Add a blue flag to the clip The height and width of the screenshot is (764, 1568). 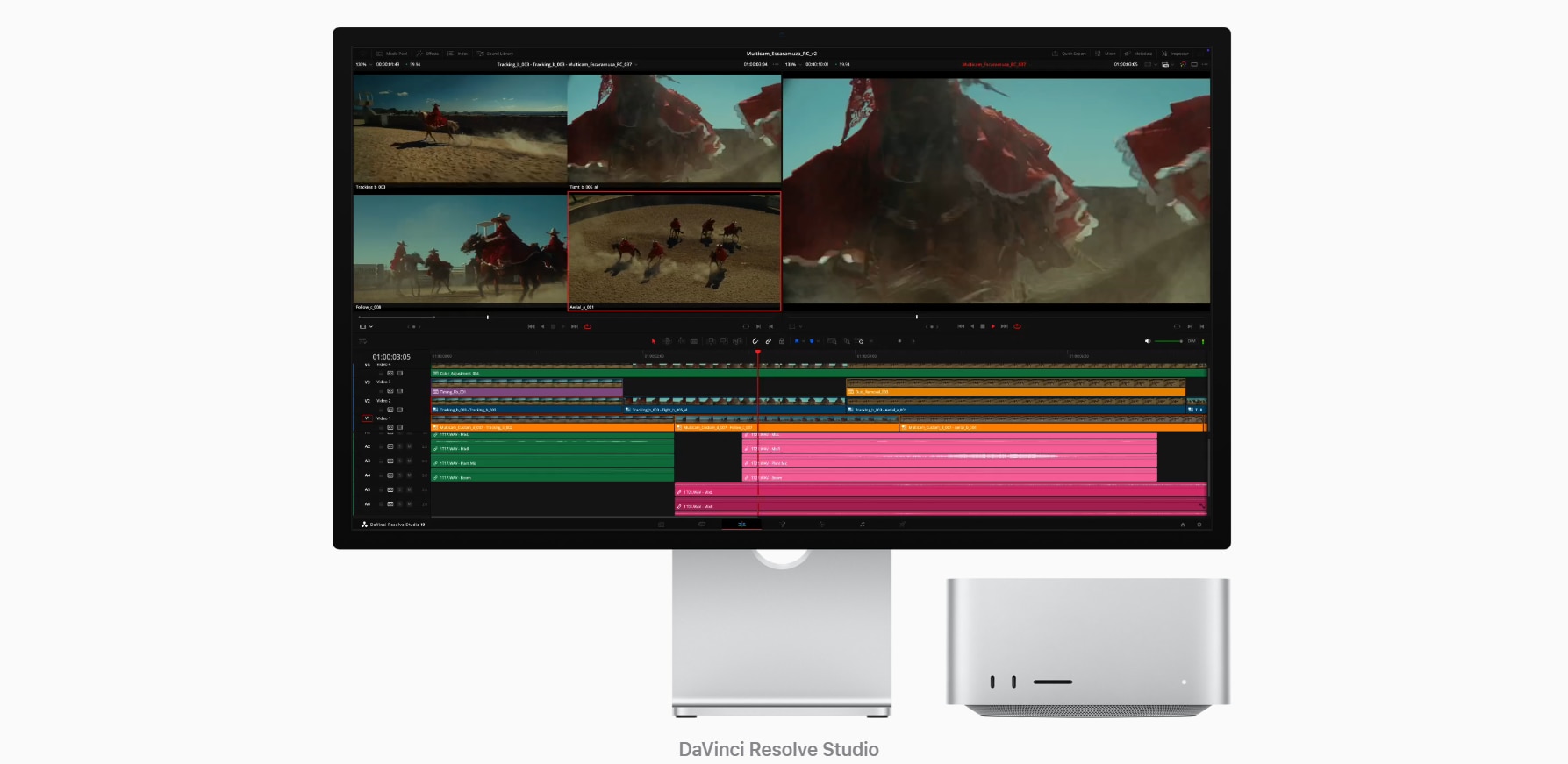(797, 341)
